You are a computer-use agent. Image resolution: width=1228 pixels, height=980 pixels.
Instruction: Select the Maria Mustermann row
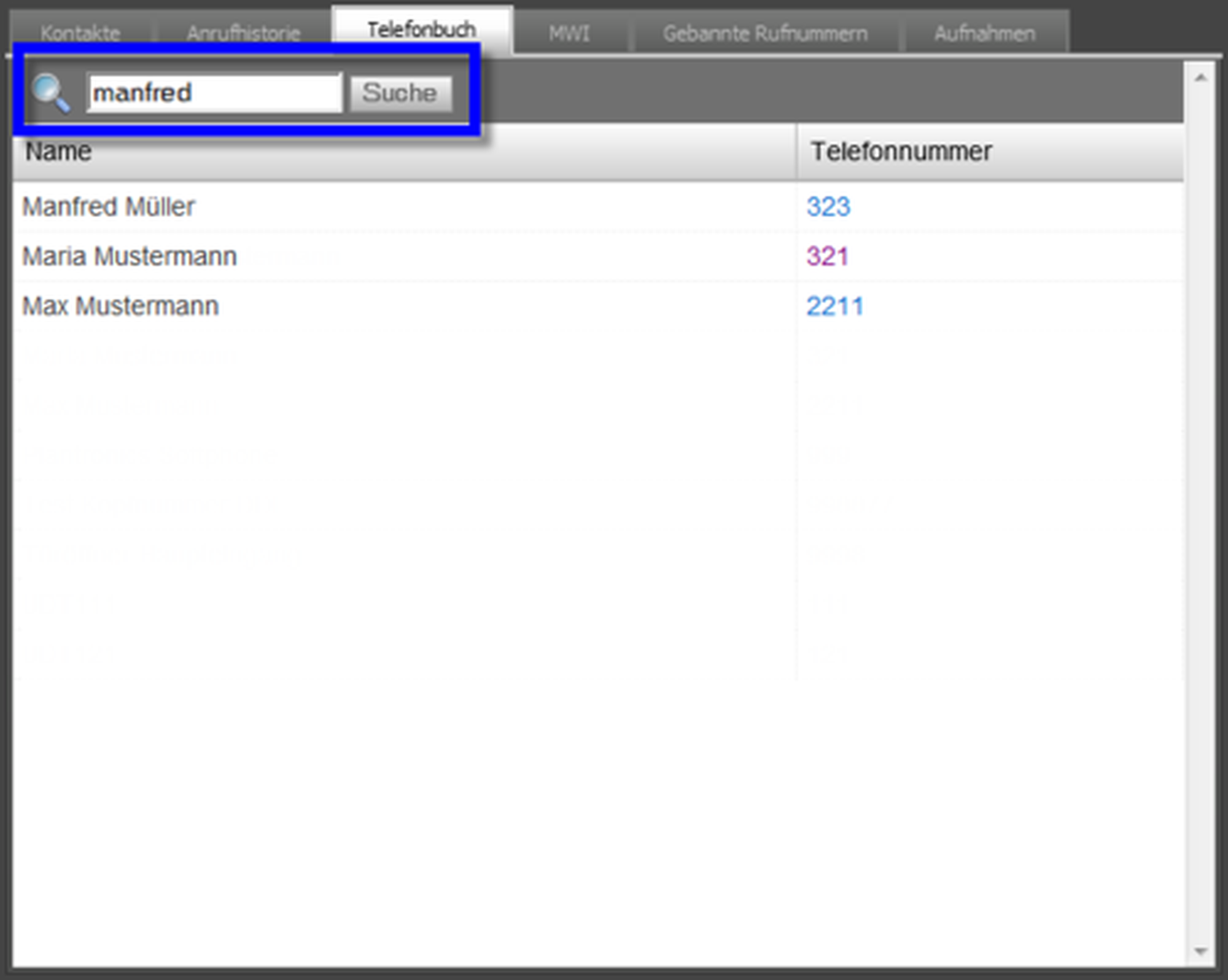[x=130, y=256]
